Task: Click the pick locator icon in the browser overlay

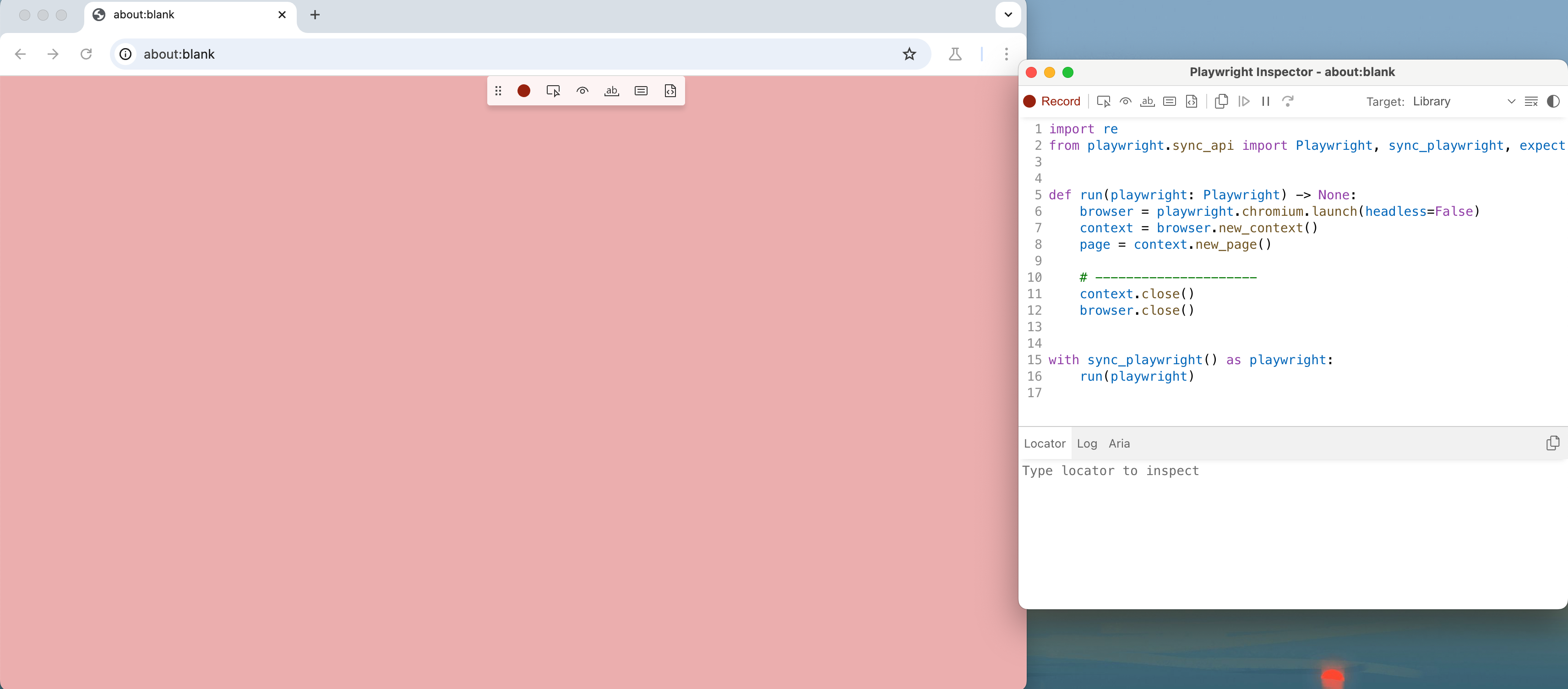Action: coord(553,91)
